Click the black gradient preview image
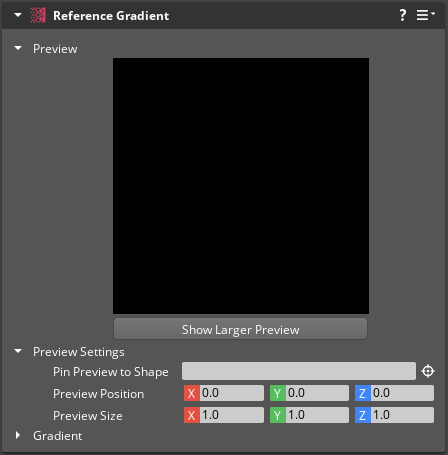The image size is (448, 455). point(241,186)
